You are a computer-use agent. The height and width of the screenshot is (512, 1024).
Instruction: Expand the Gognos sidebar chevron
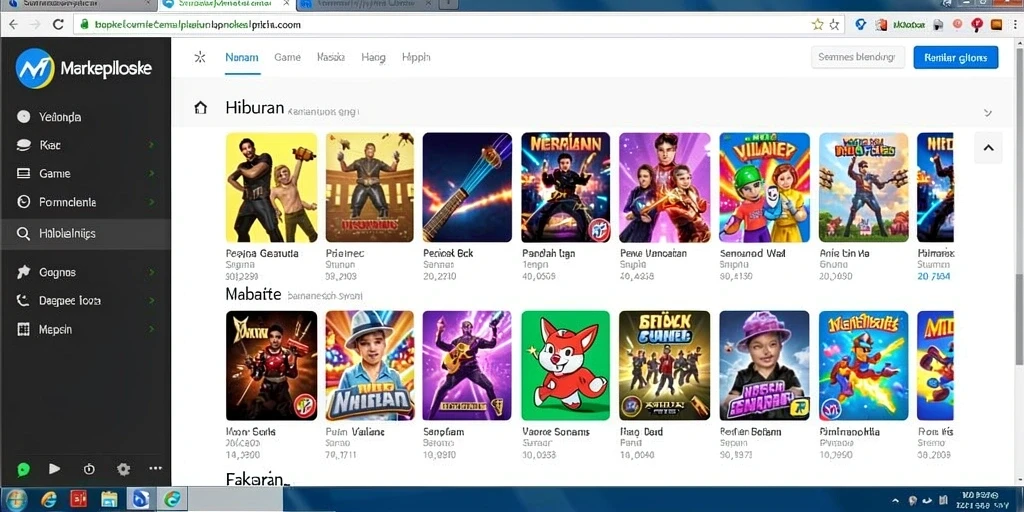[152, 272]
